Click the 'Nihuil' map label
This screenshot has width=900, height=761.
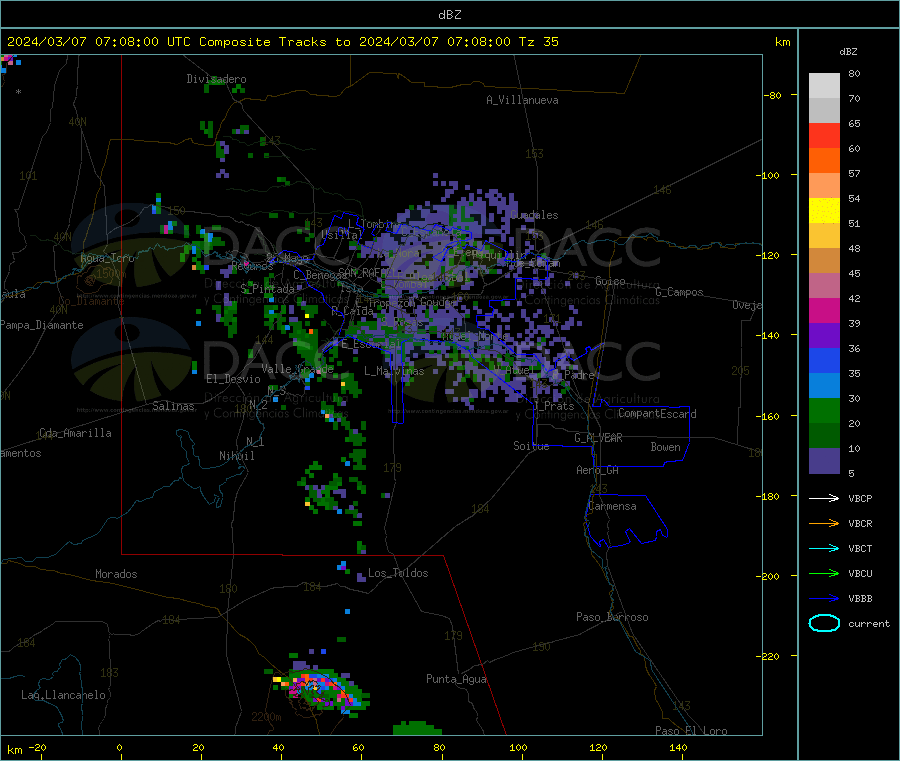click(236, 456)
